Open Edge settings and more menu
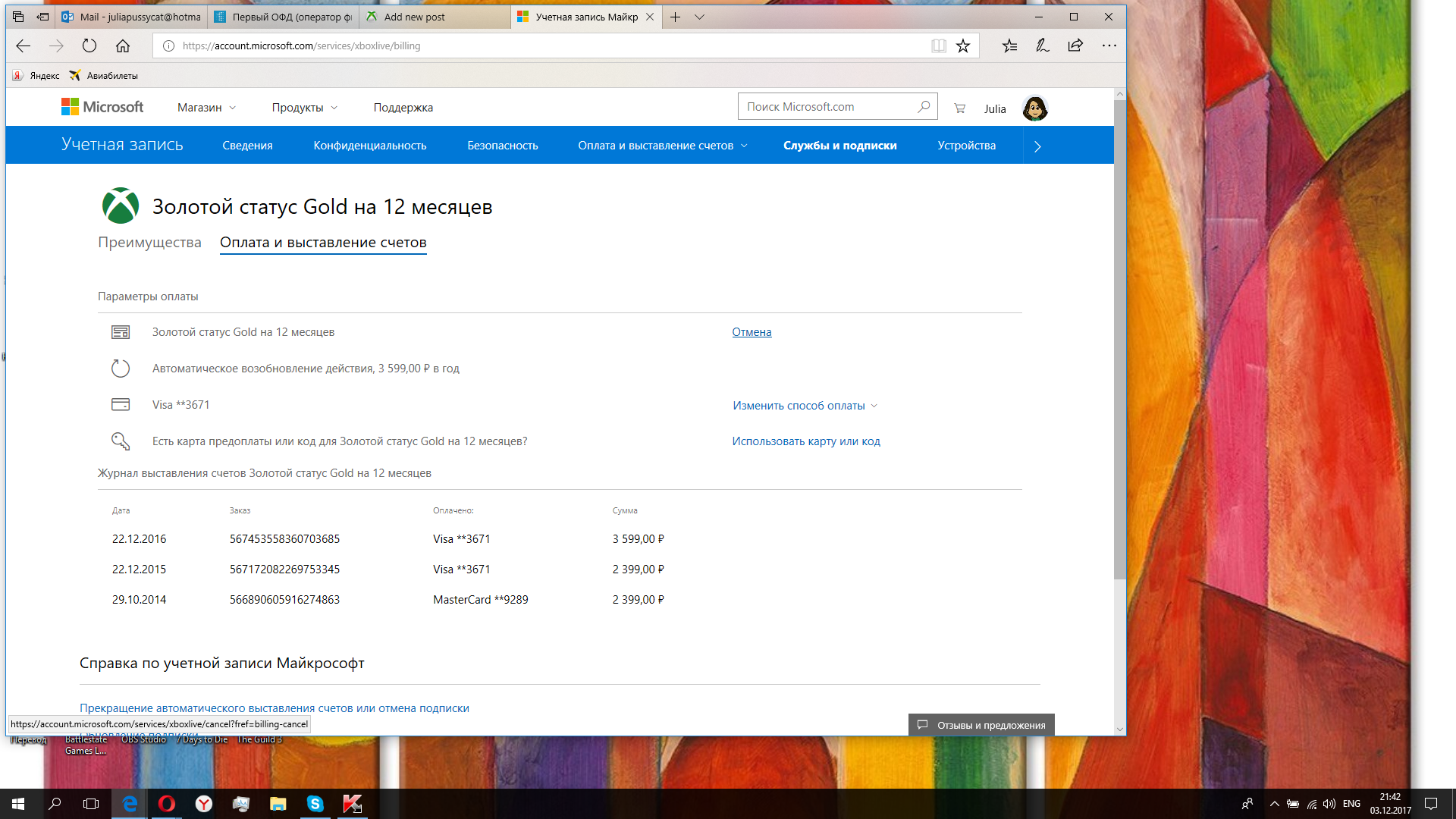Viewport: 1456px width, 819px height. pyautogui.click(x=1109, y=45)
